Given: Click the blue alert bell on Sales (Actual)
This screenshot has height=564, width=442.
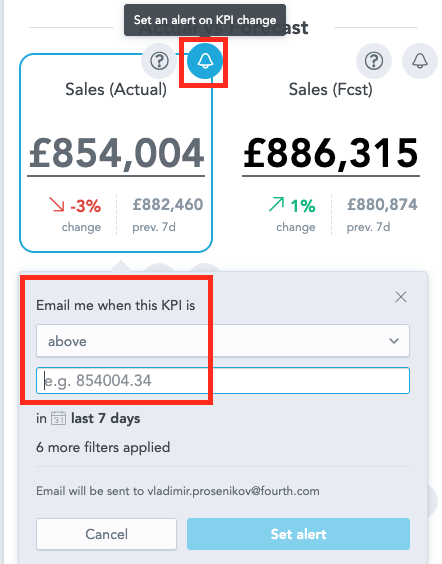Looking at the screenshot, I should (x=205, y=61).
